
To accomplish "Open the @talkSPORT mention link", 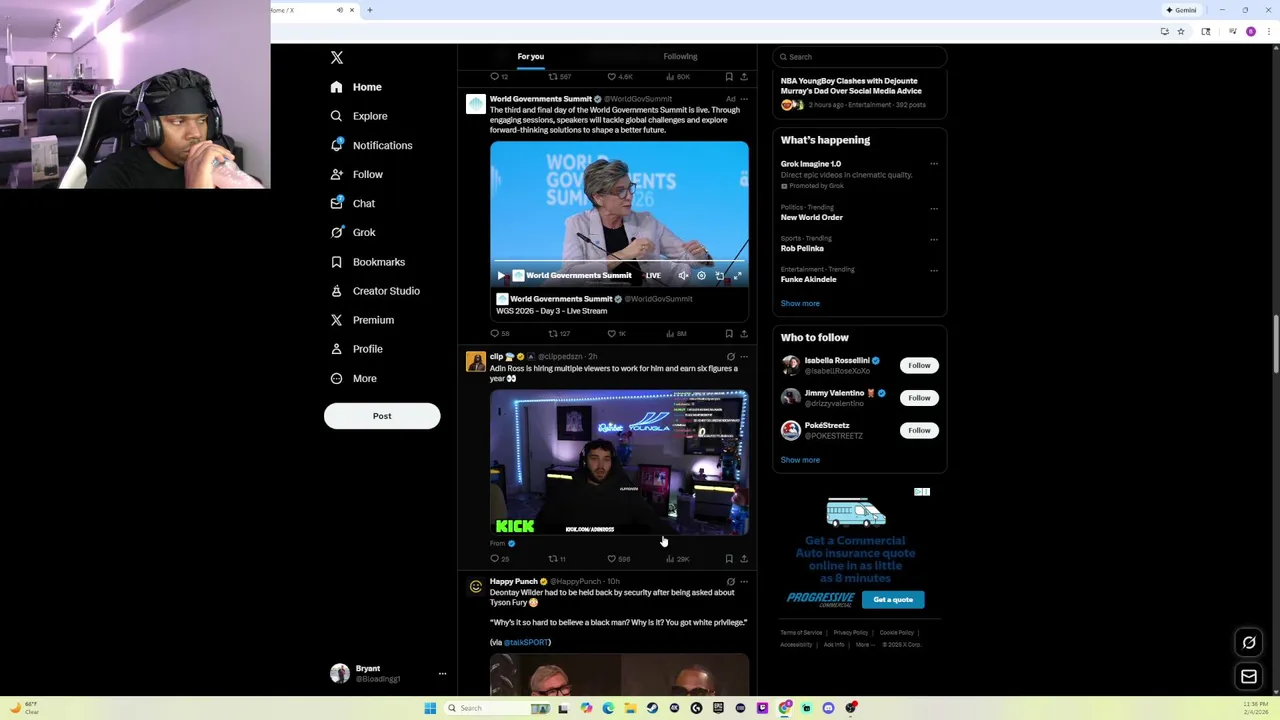I will coord(527,642).
